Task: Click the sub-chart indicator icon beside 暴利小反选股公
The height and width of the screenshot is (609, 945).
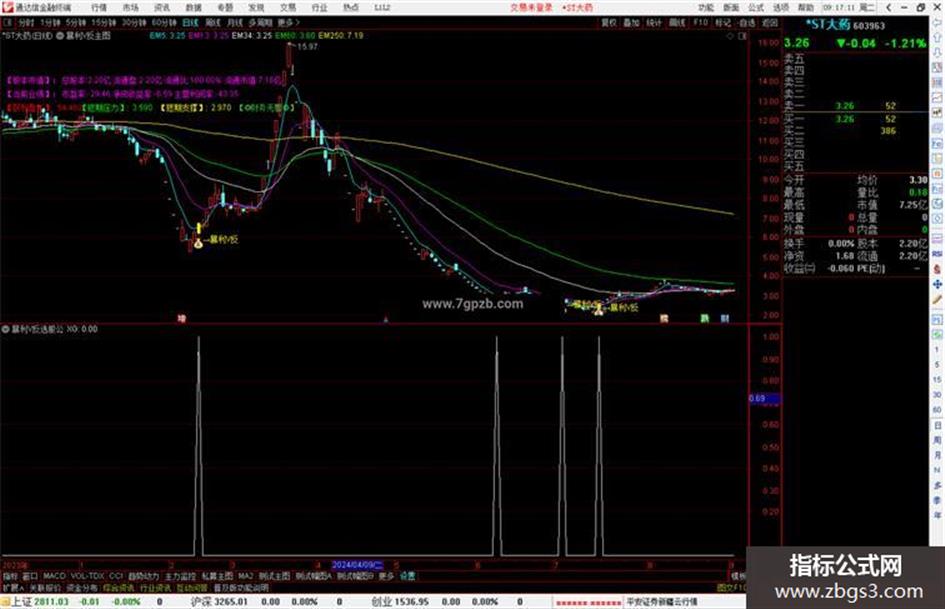Action: (5, 329)
